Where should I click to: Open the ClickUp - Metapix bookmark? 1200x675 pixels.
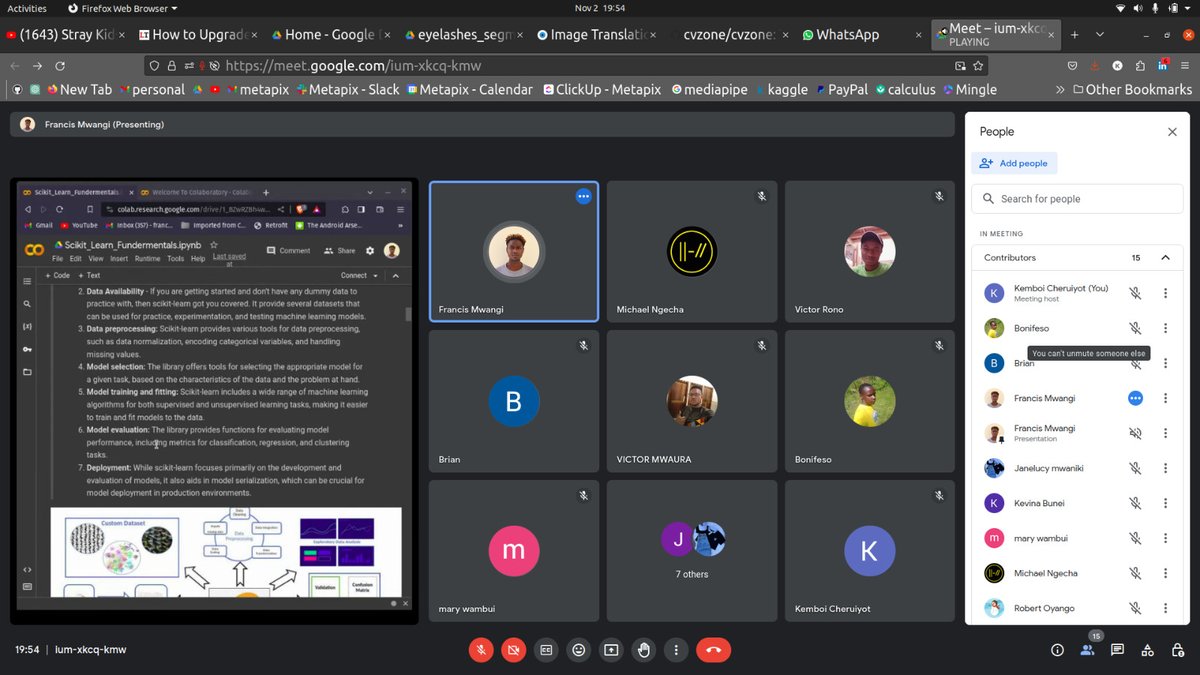[x=602, y=89]
